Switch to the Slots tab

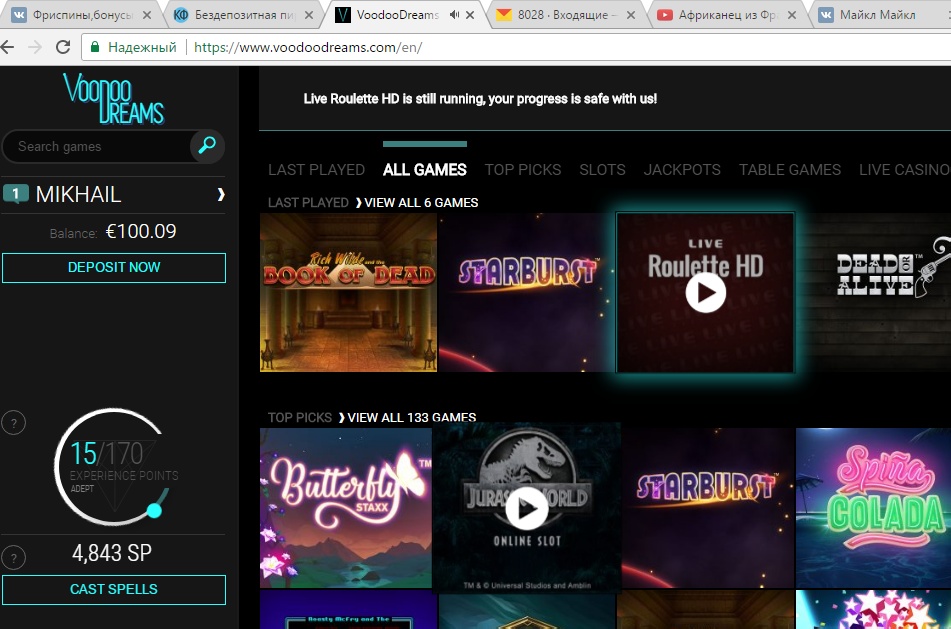click(x=602, y=169)
